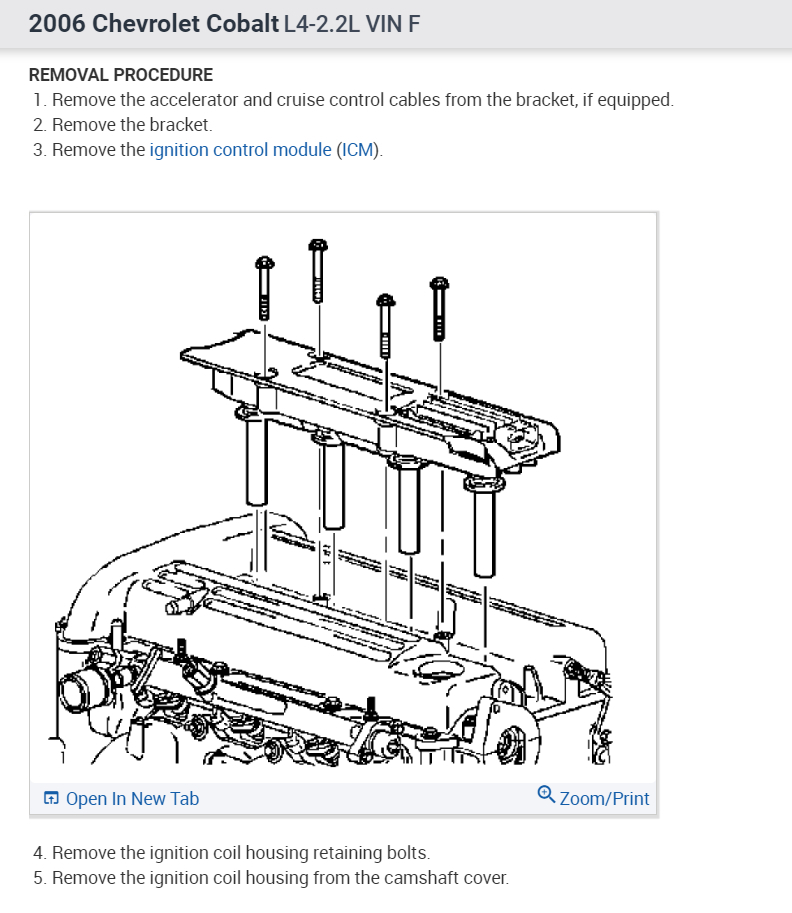Click step 1 about accelerator and cruise cables
This screenshot has height=913, width=792.
(x=353, y=100)
